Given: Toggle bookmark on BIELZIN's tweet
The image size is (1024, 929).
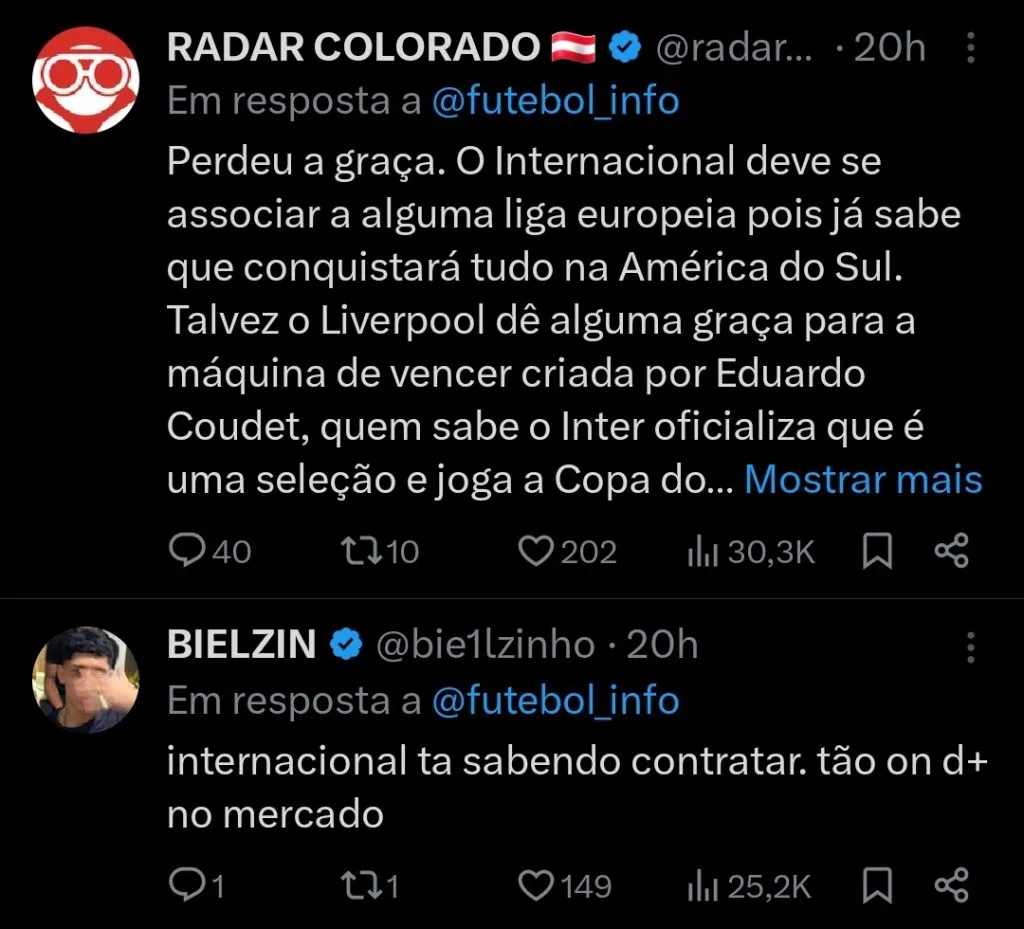Looking at the screenshot, I should point(877,884).
